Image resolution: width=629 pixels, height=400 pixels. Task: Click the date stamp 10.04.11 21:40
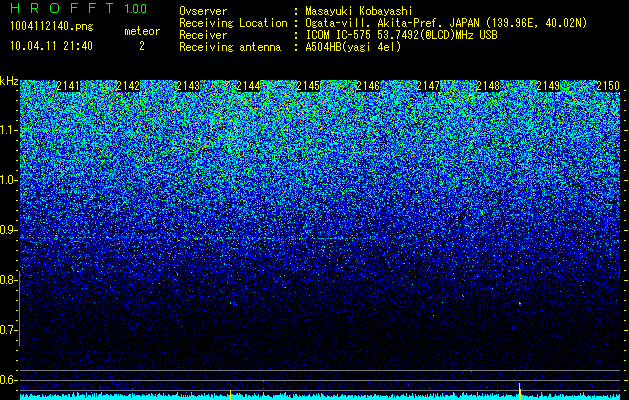tap(51, 46)
